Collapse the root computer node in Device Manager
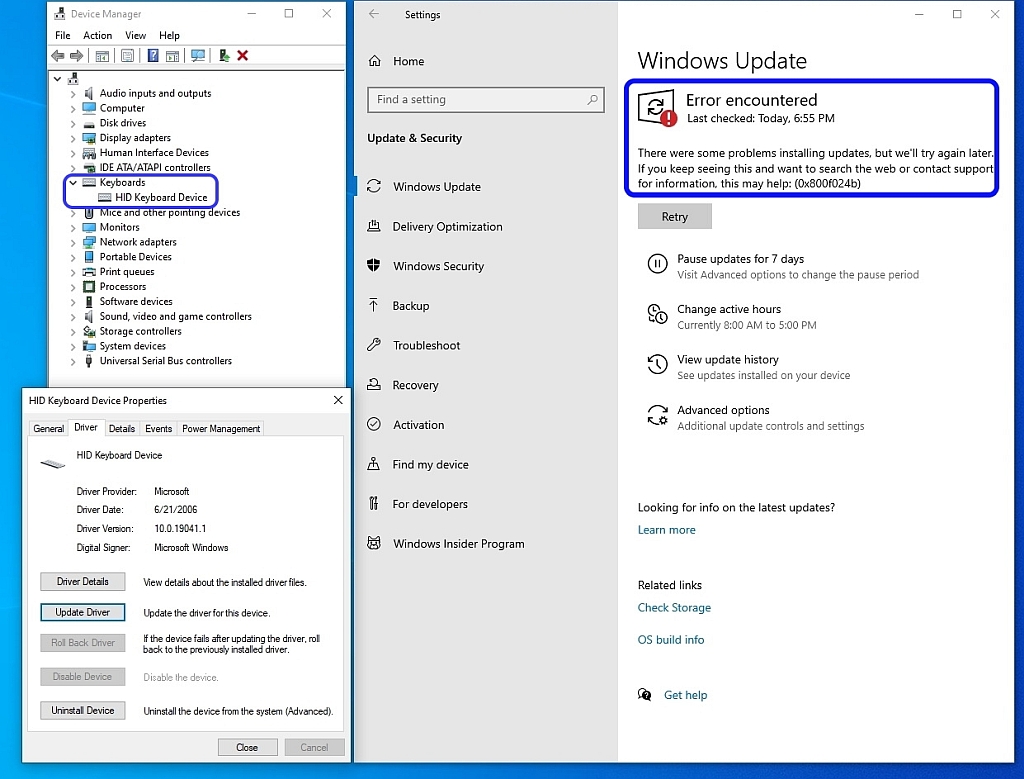 57,79
